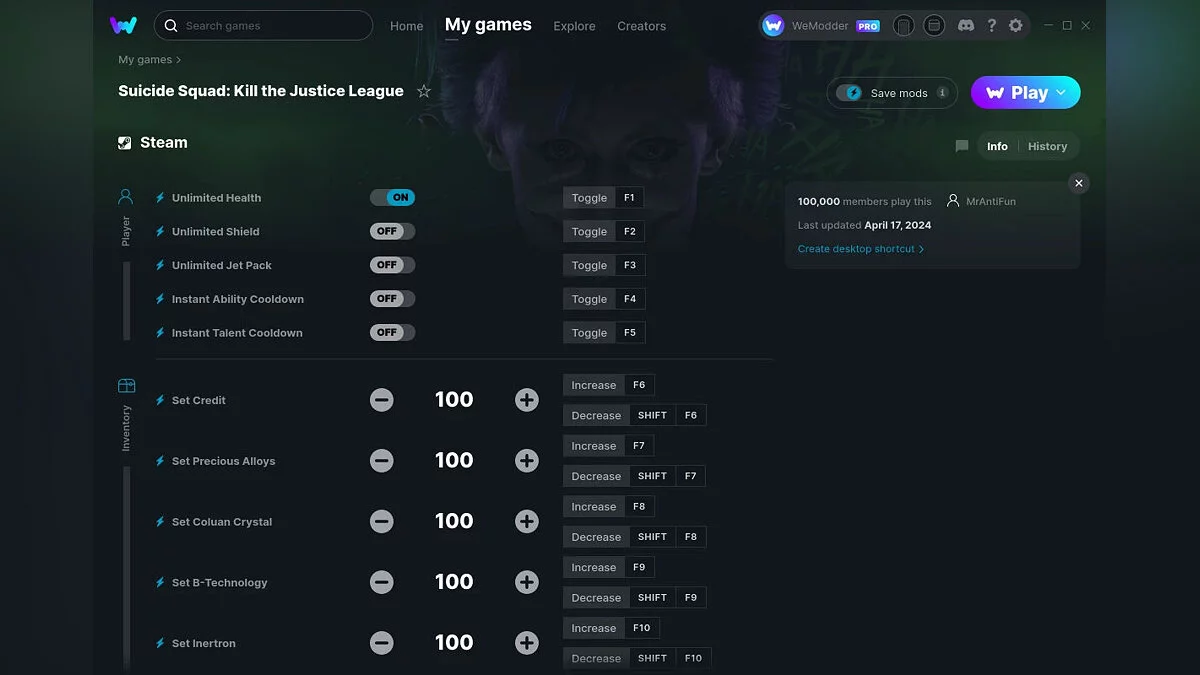
Task: Click the PRO badge
Action: [868, 26]
